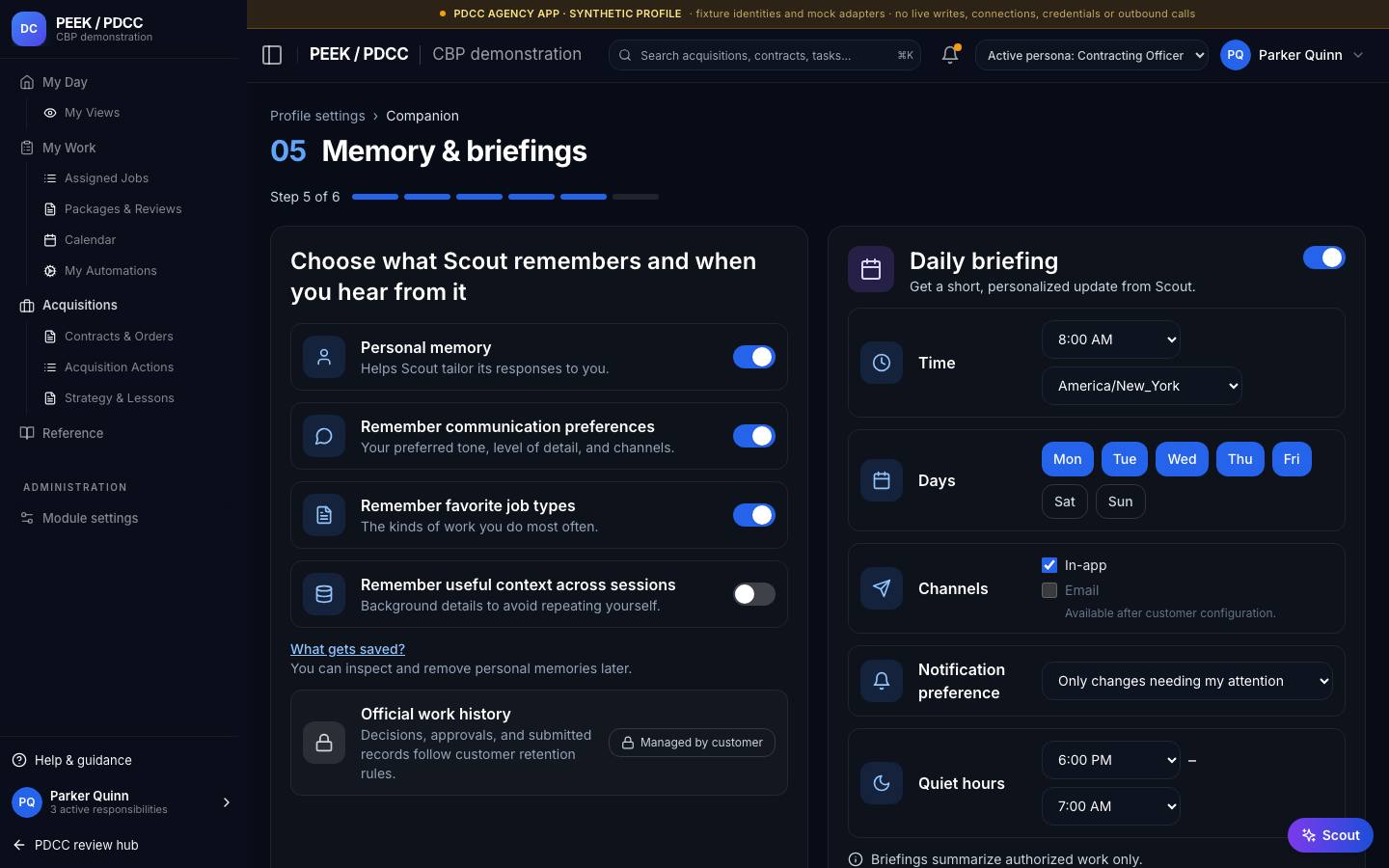Click the Calendar icon in sidebar
Viewport: 1389px width, 868px height.
(50, 240)
